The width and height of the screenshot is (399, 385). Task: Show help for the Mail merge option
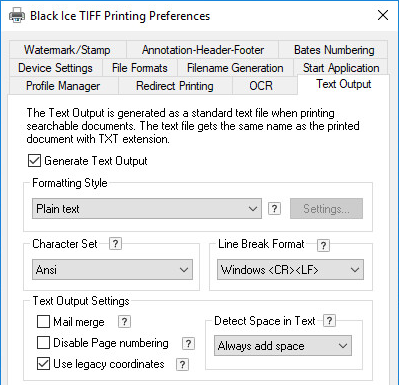[x=124, y=322]
